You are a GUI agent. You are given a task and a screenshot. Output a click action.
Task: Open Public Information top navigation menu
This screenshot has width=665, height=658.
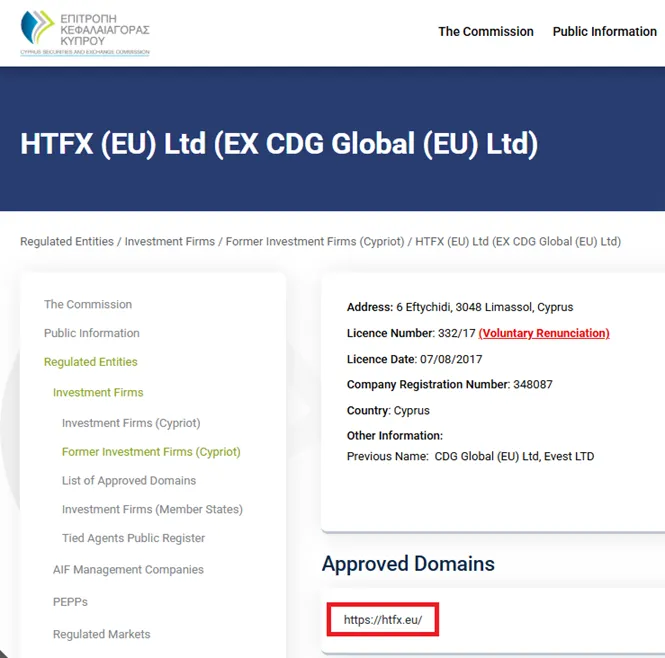coord(604,31)
